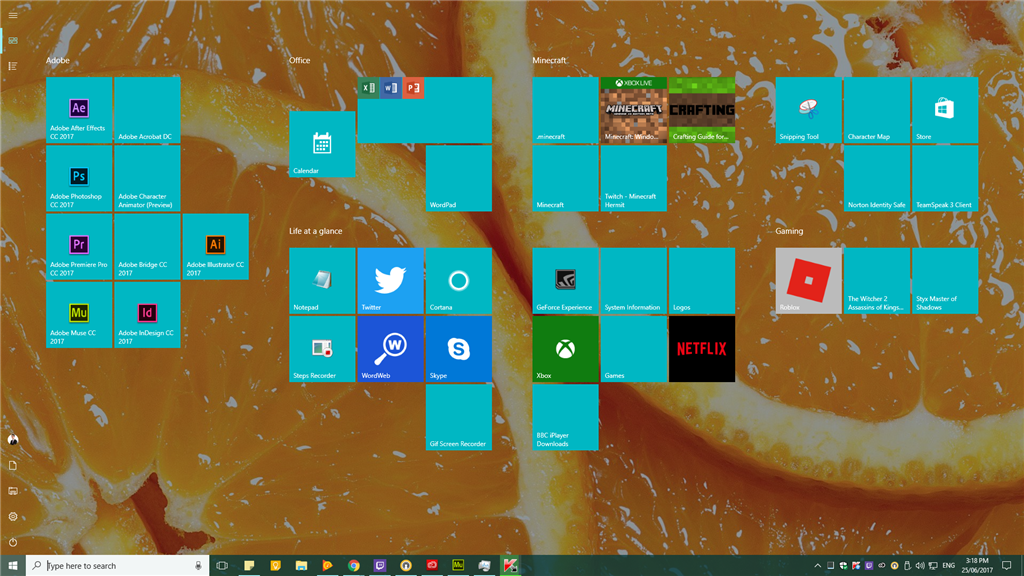
Task: Launch the Cortana tile
Action: pos(459,281)
